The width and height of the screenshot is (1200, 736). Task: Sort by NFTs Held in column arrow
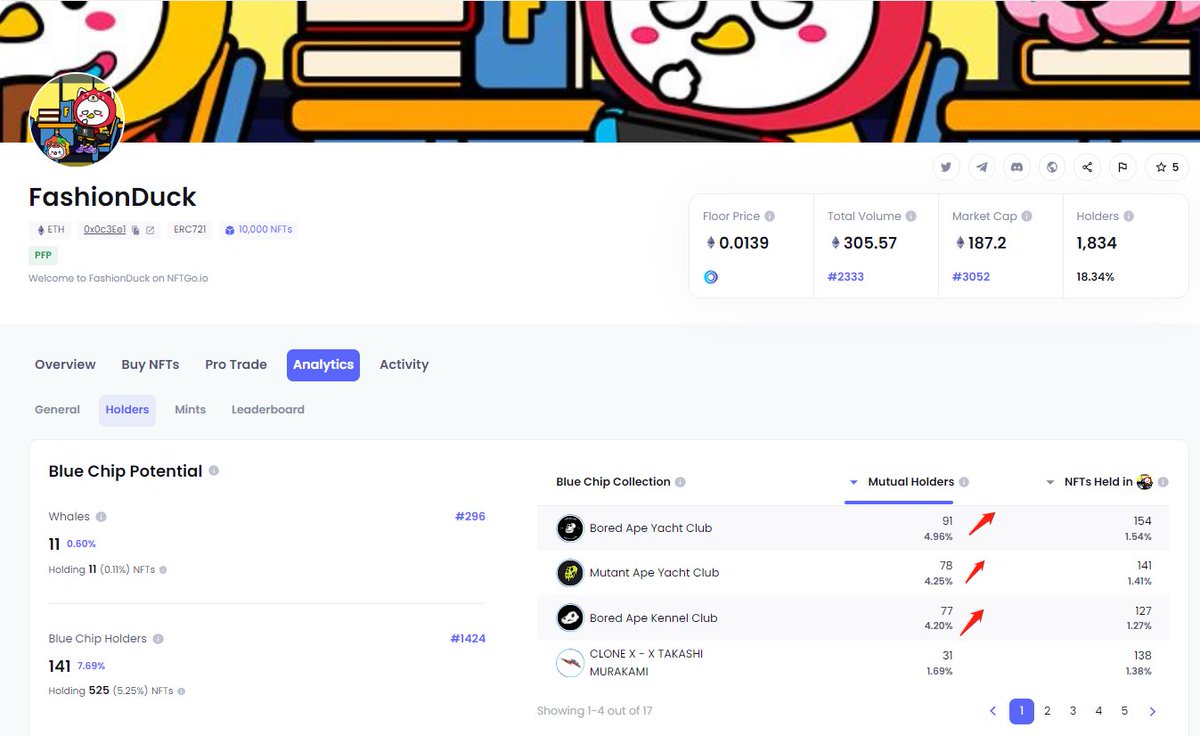point(1050,482)
